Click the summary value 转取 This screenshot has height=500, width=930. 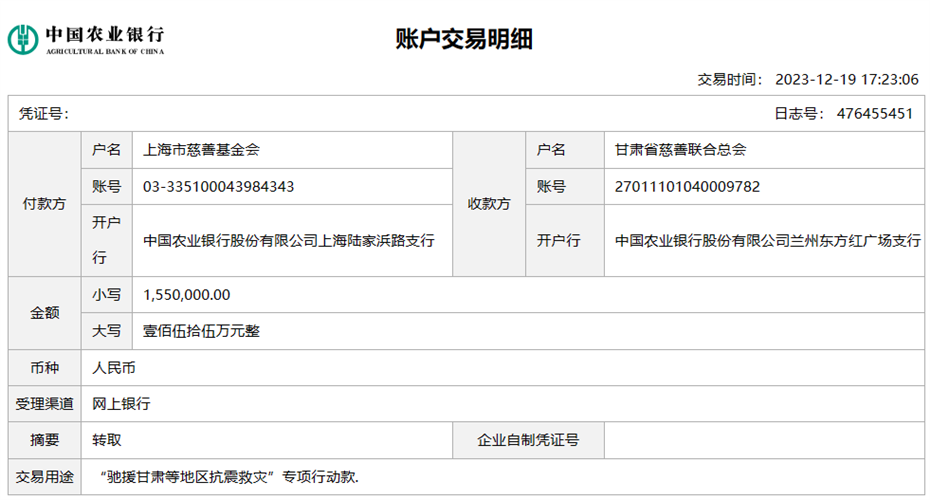coord(107,440)
